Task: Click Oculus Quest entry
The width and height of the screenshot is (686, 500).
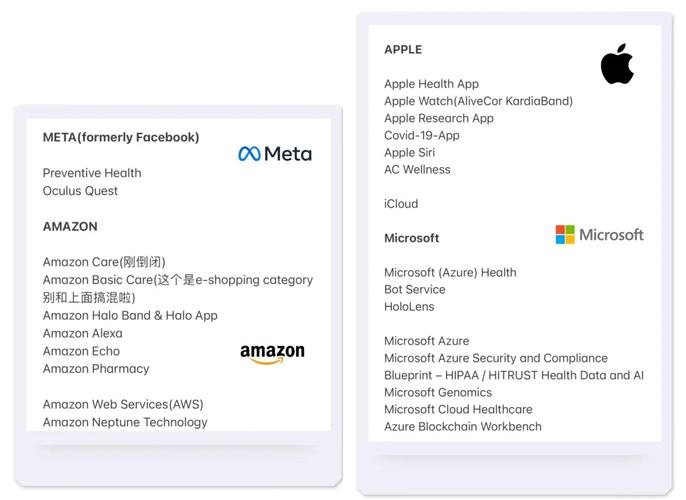Action: point(80,191)
